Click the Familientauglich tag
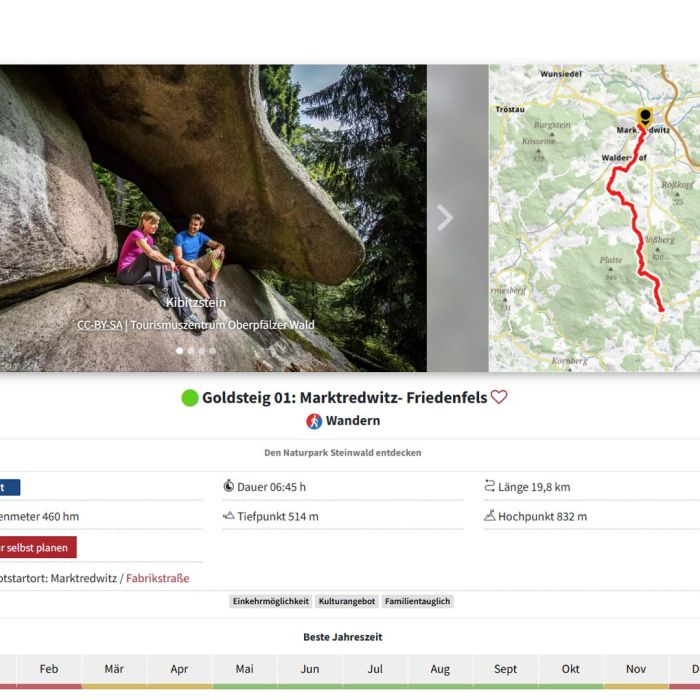700x700 pixels. pyautogui.click(x=418, y=601)
